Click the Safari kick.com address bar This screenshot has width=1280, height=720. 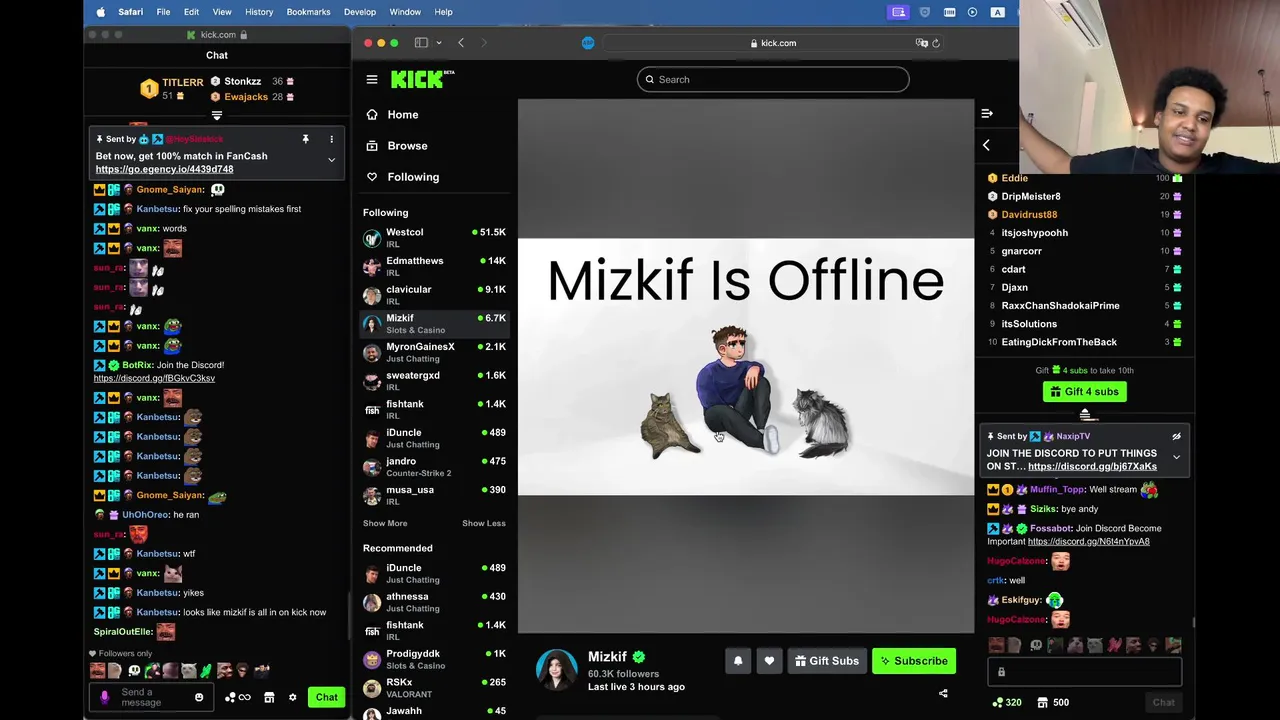773,43
